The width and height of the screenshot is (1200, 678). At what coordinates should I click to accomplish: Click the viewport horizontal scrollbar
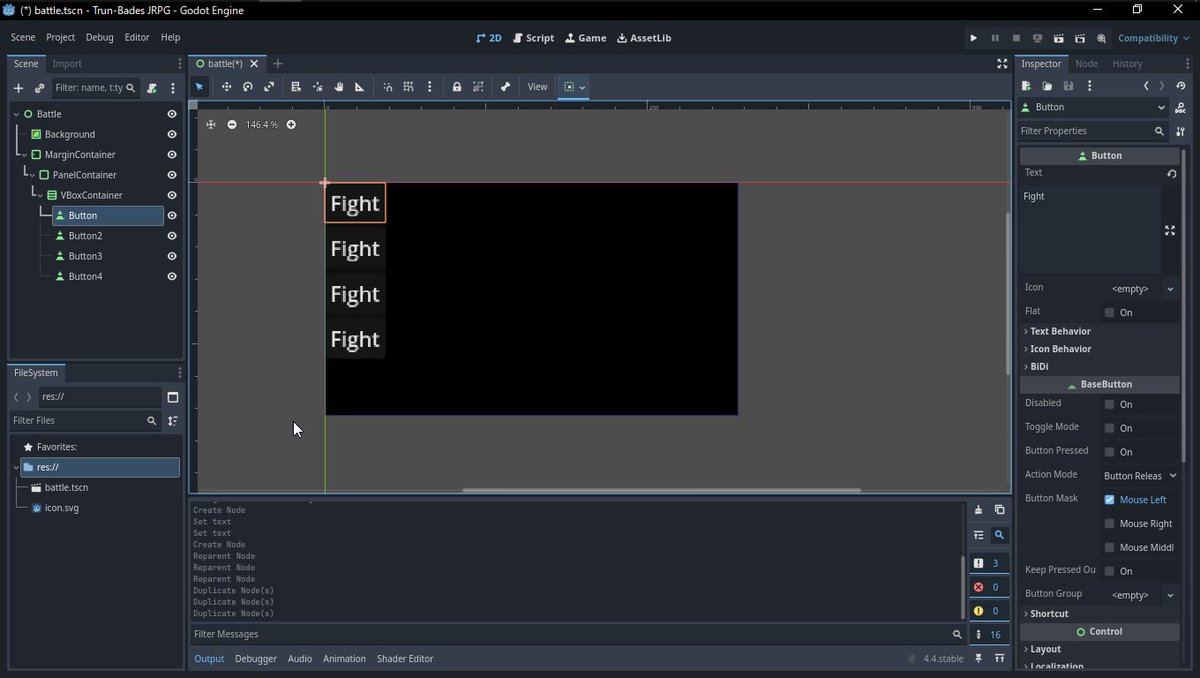click(x=661, y=490)
